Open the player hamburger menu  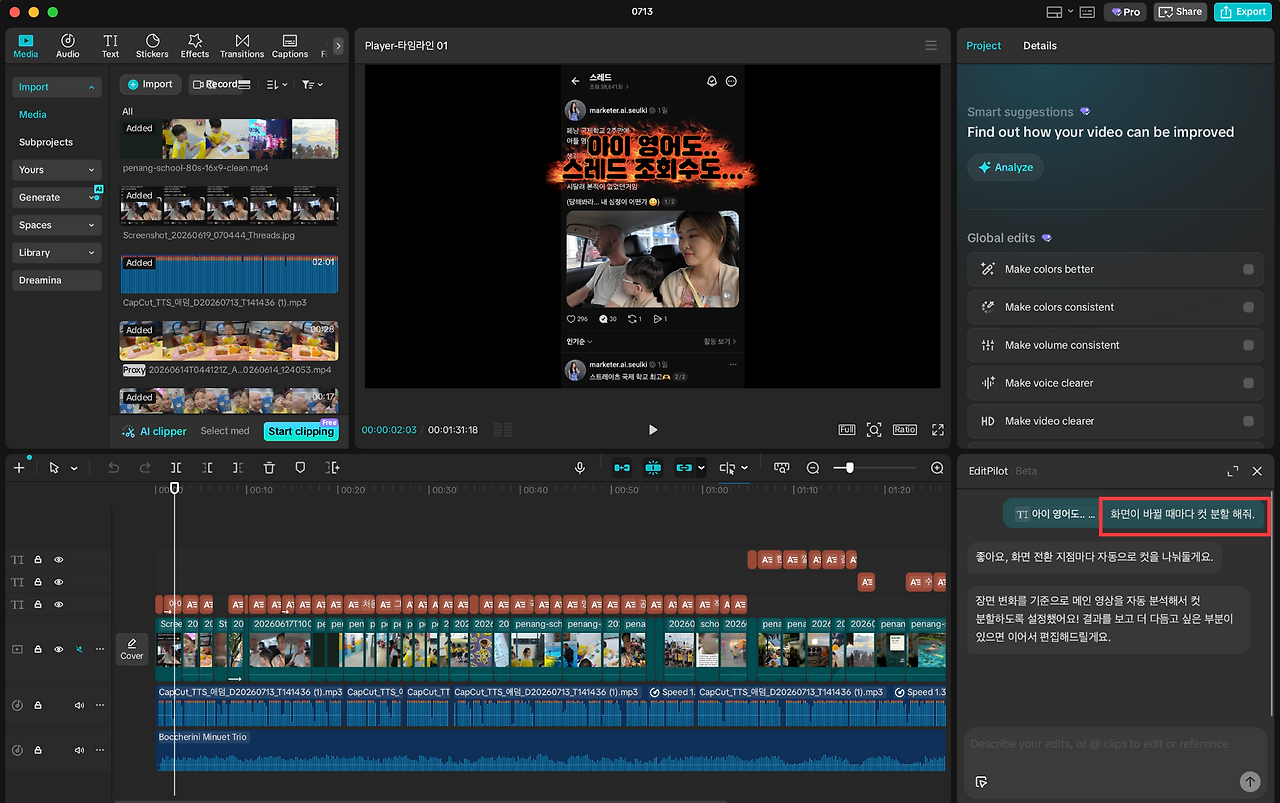(x=931, y=46)
